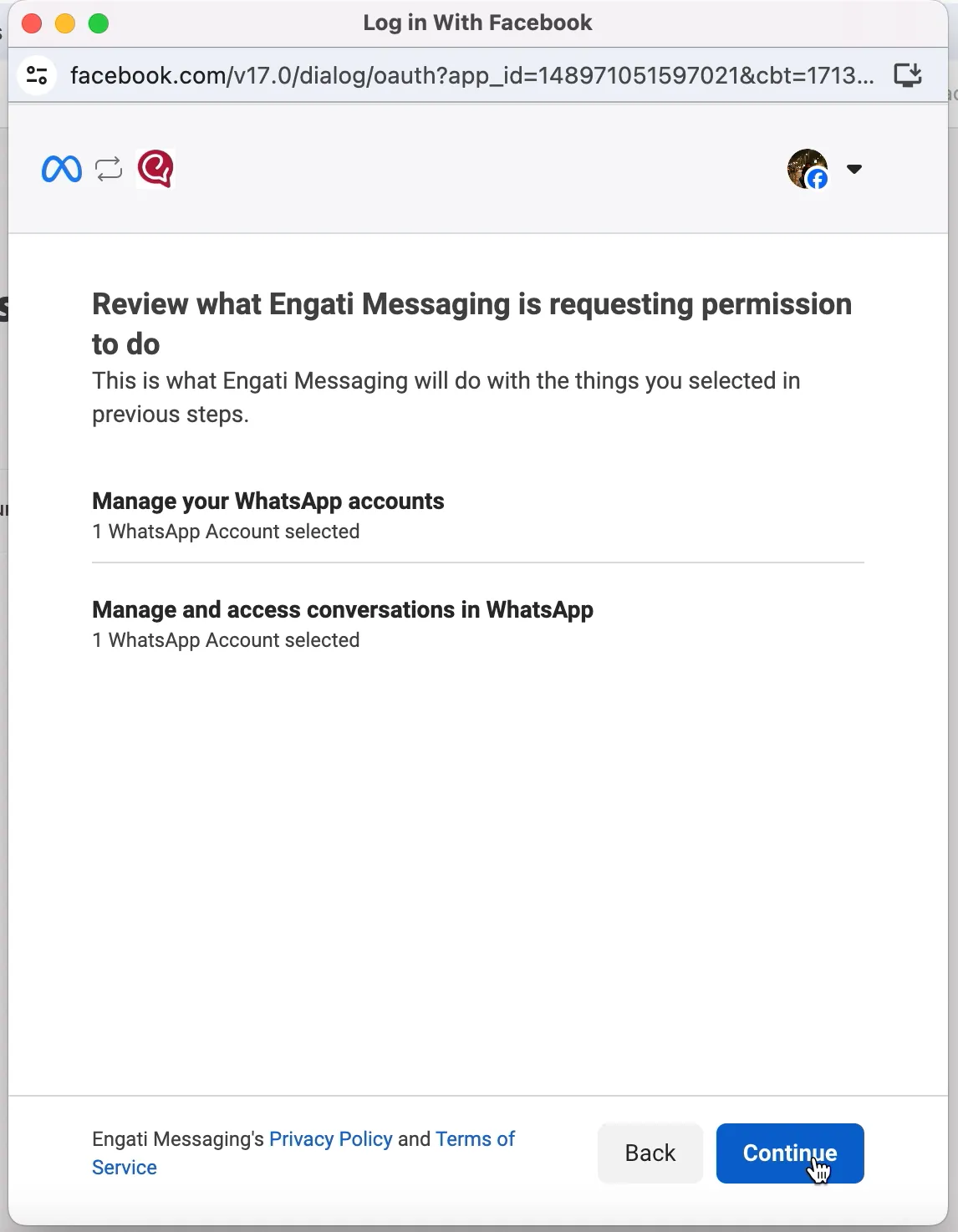Expand the account switcher dropdown arrow
Viewport: 958px width, 1232px height.
click(854, 169)
